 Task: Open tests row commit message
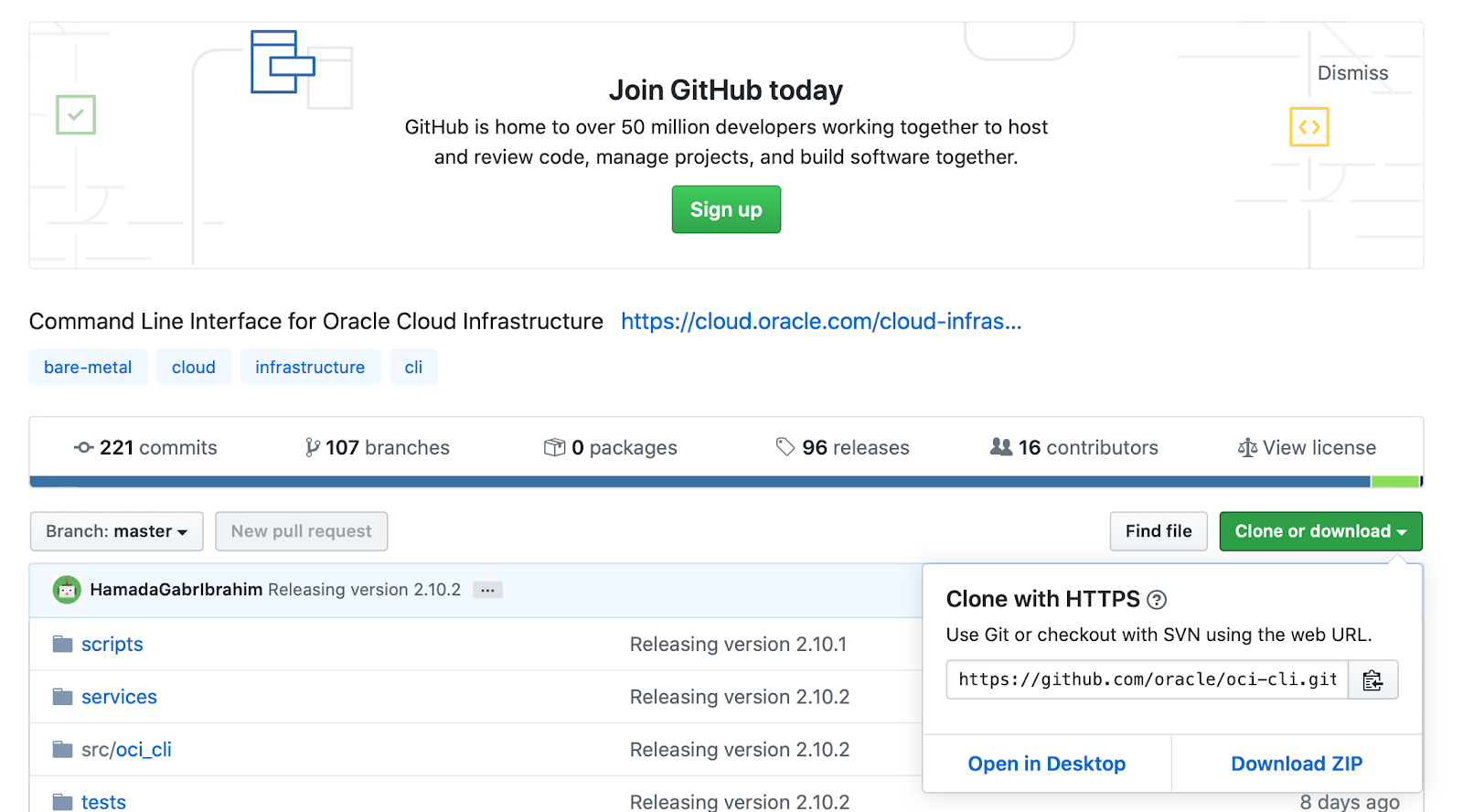[740, 802]
